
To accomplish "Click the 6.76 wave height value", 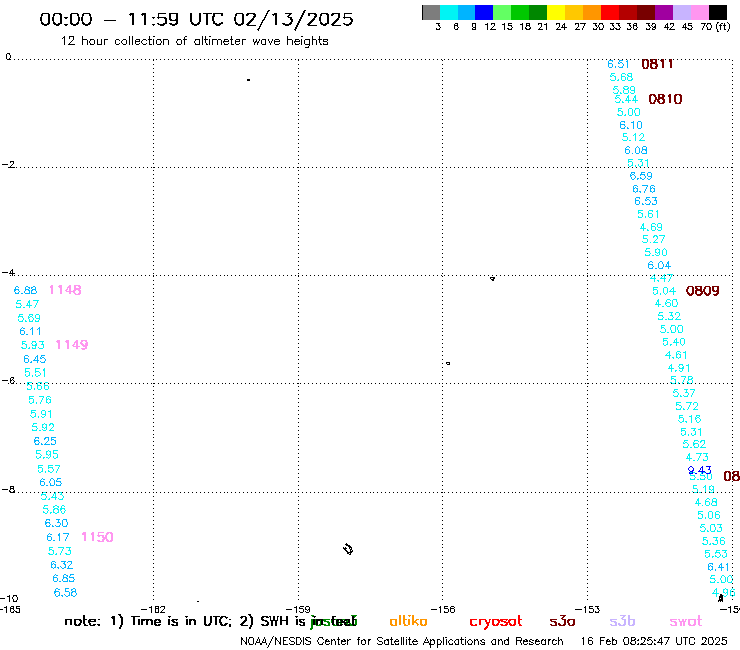I will pos(644,189).
